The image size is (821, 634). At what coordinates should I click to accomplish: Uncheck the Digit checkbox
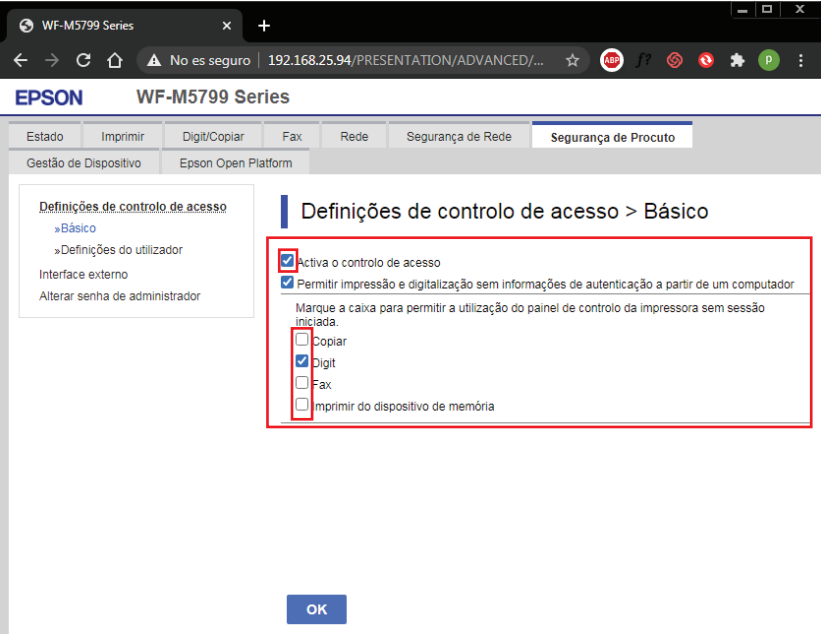tap(302, 361)
